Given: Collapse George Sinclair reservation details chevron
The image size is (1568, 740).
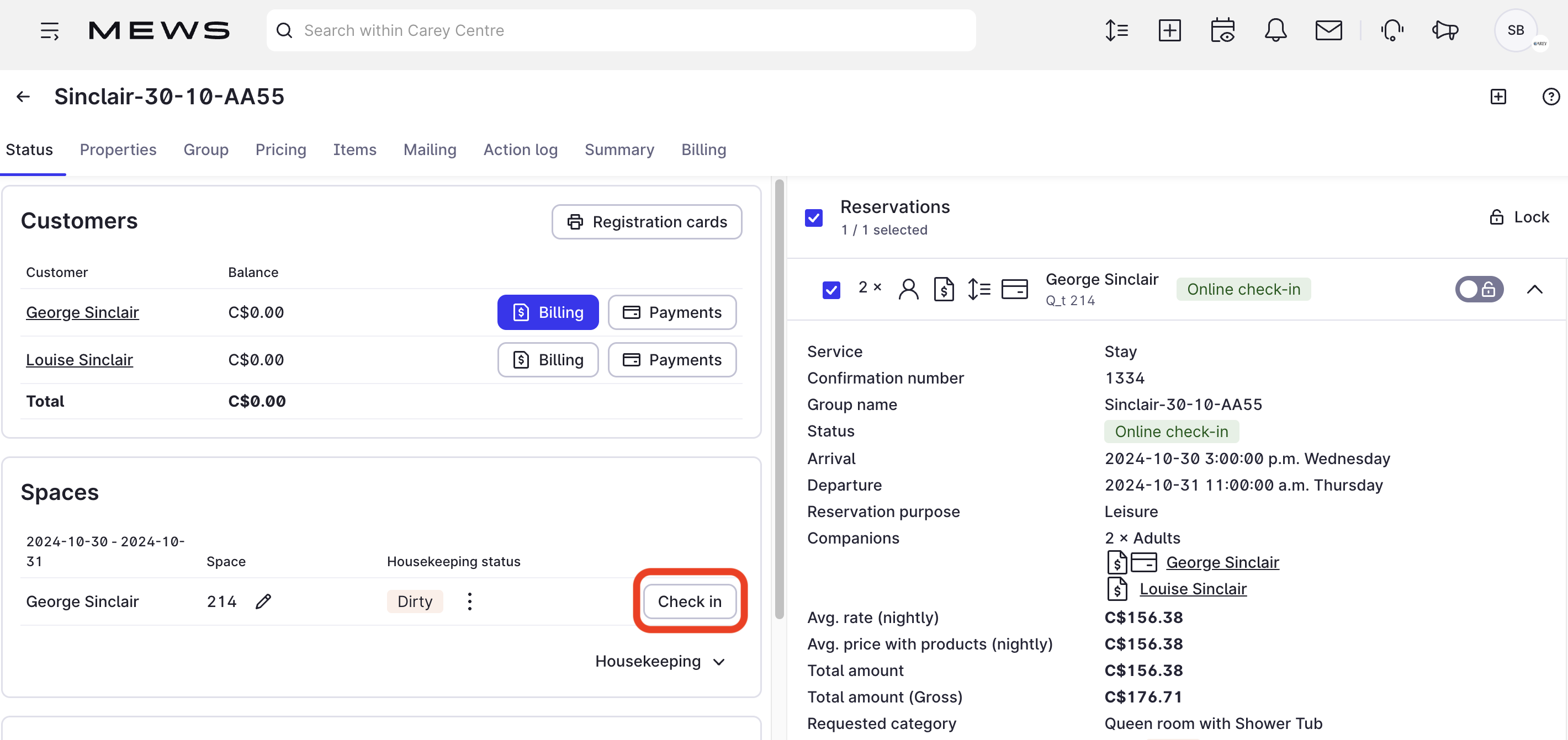Looking at the screenshot, I should pyautogui.click(x=1534, y=290).
